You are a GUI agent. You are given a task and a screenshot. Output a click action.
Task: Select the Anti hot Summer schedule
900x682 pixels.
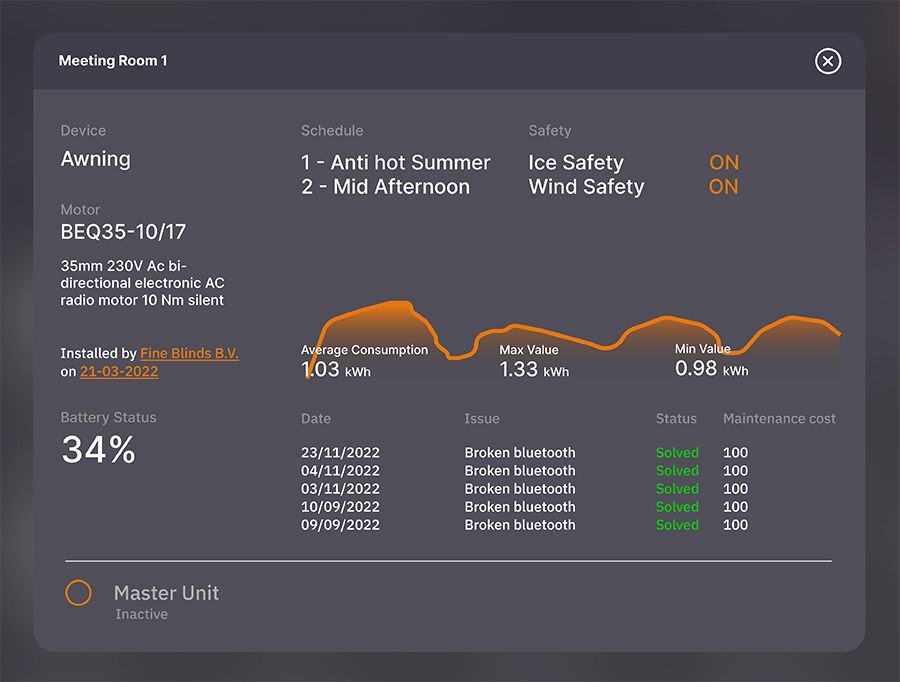(x=396, y=162)
